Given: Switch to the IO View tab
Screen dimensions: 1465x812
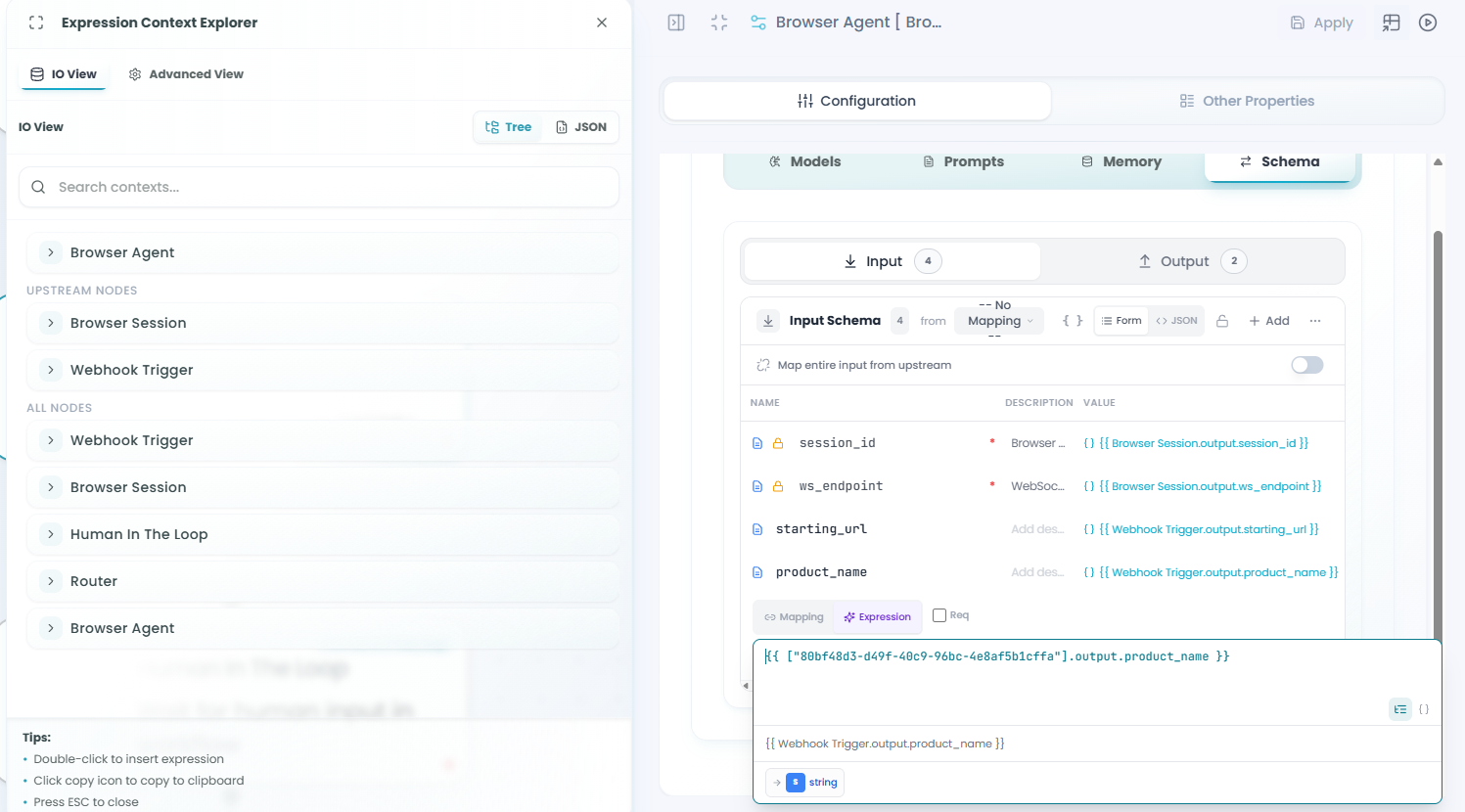Looking at the screenshot, I should point(64,74).
